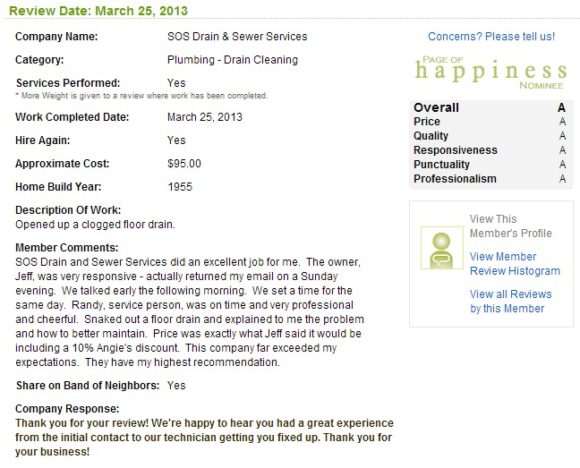Click the Member Comments heading
Screen dimensions: 580x468
(67, 248)
